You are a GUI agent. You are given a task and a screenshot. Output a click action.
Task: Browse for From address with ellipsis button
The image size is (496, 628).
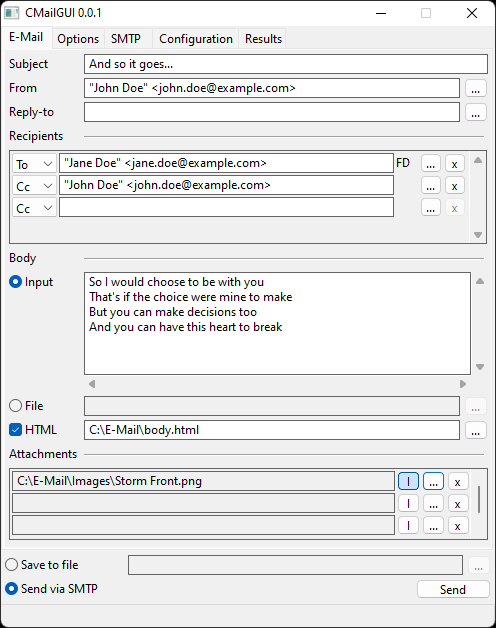coord(476,88)
